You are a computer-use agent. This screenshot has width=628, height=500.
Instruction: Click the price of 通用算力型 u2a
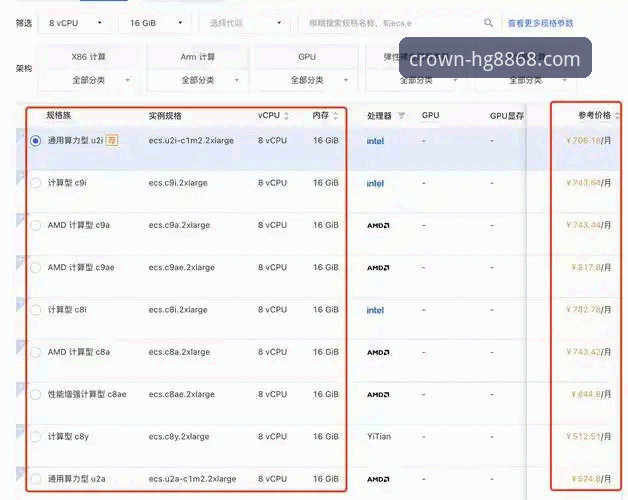591,479
